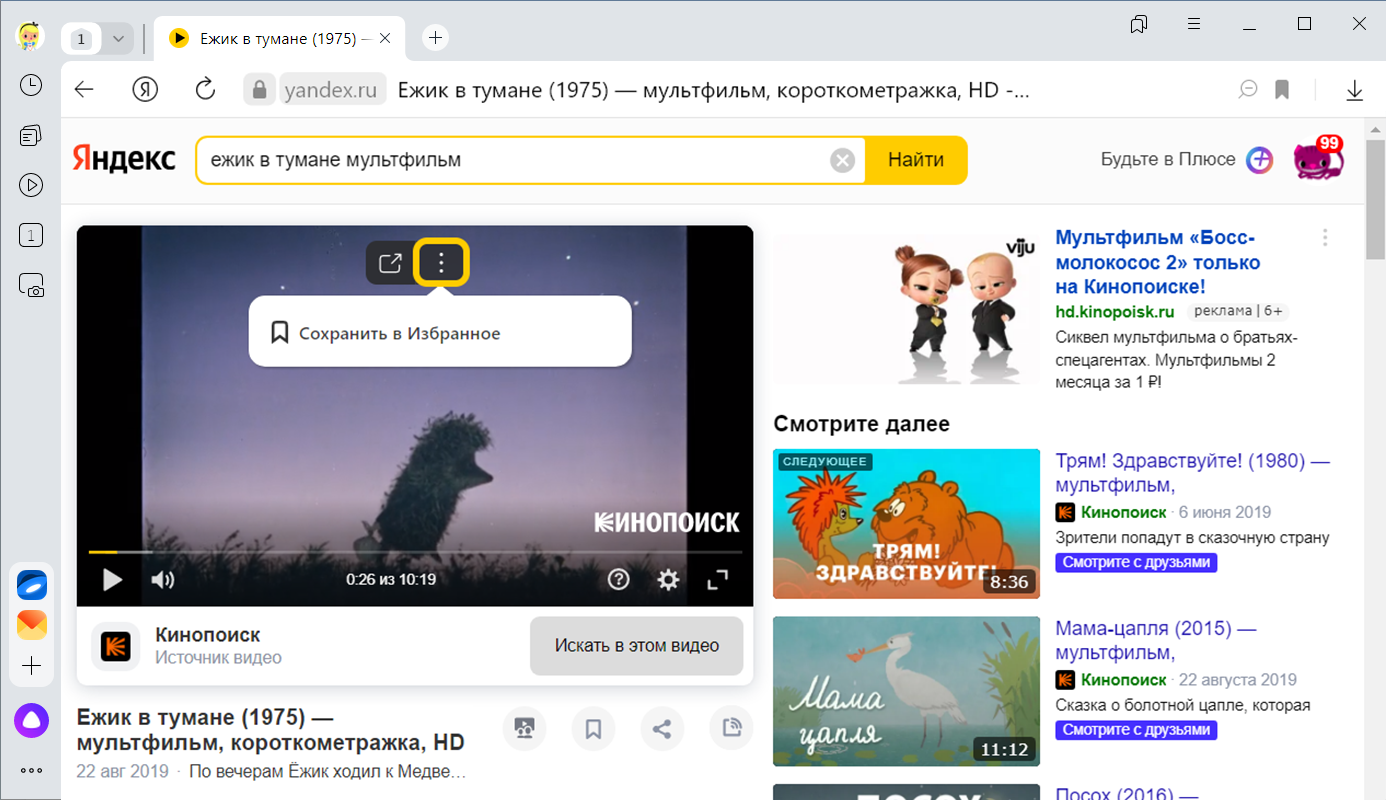Open the downloads panel

(1355, 90)
